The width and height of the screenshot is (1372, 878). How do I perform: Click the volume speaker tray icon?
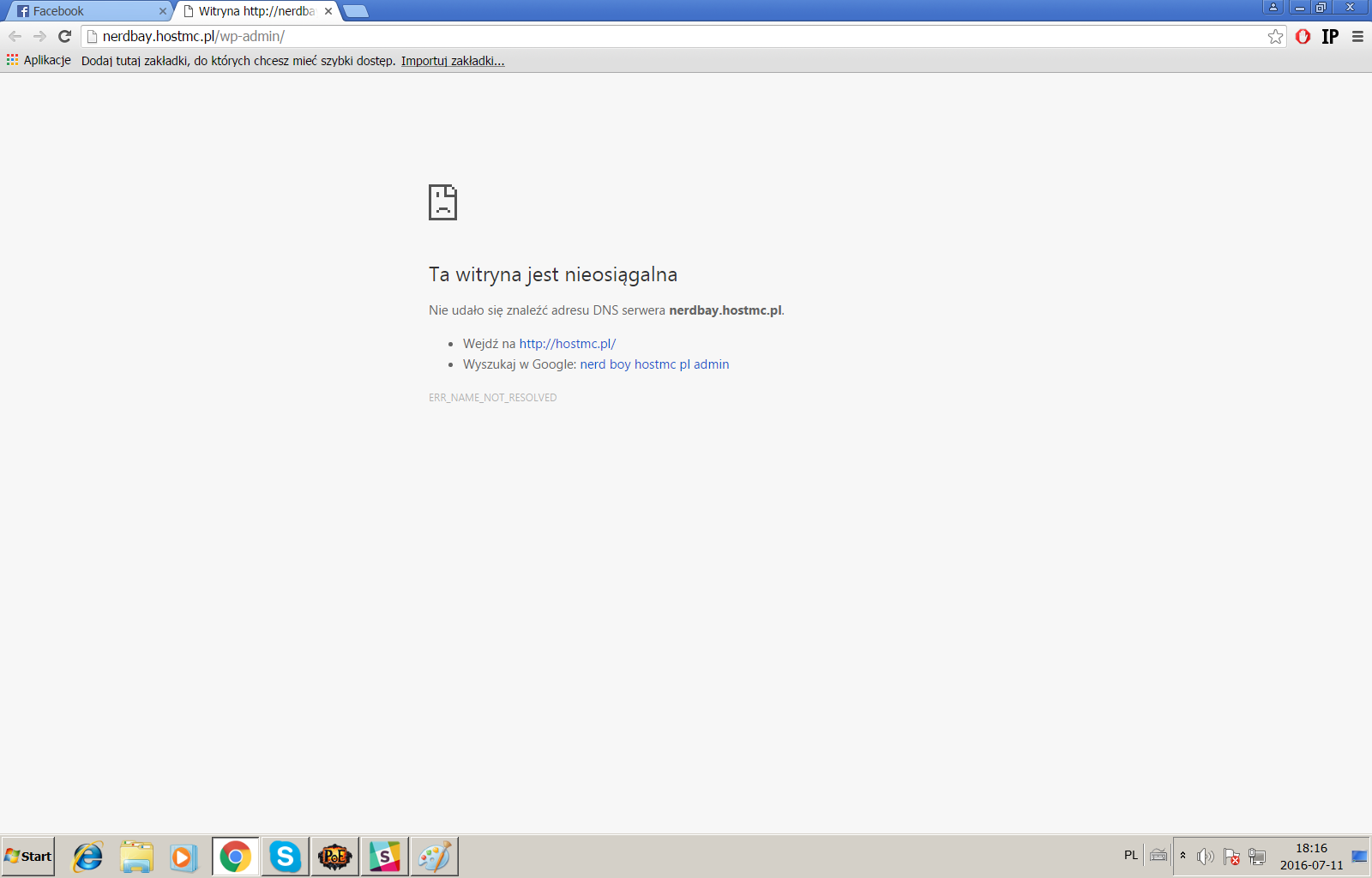1205,856
